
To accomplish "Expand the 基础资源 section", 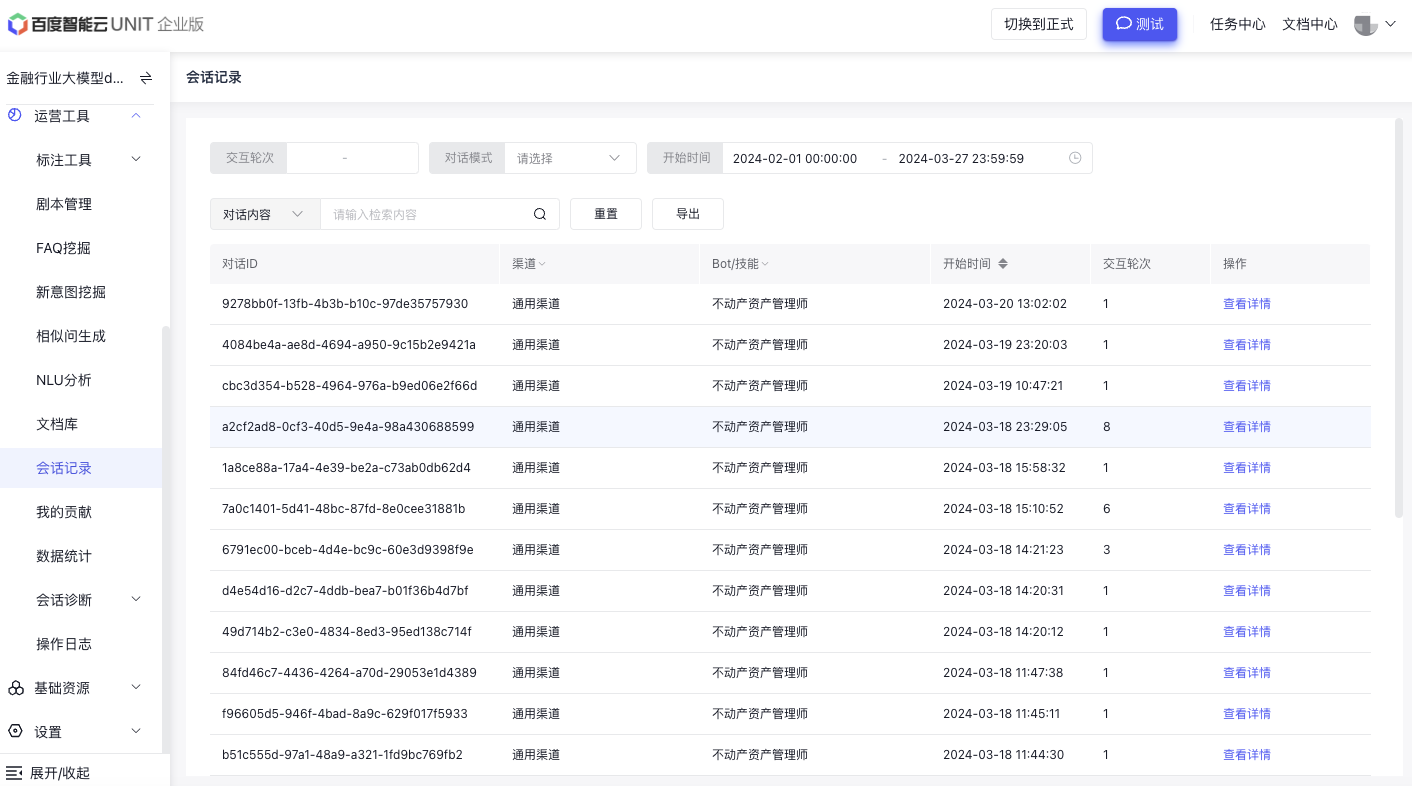I will 137,687.
